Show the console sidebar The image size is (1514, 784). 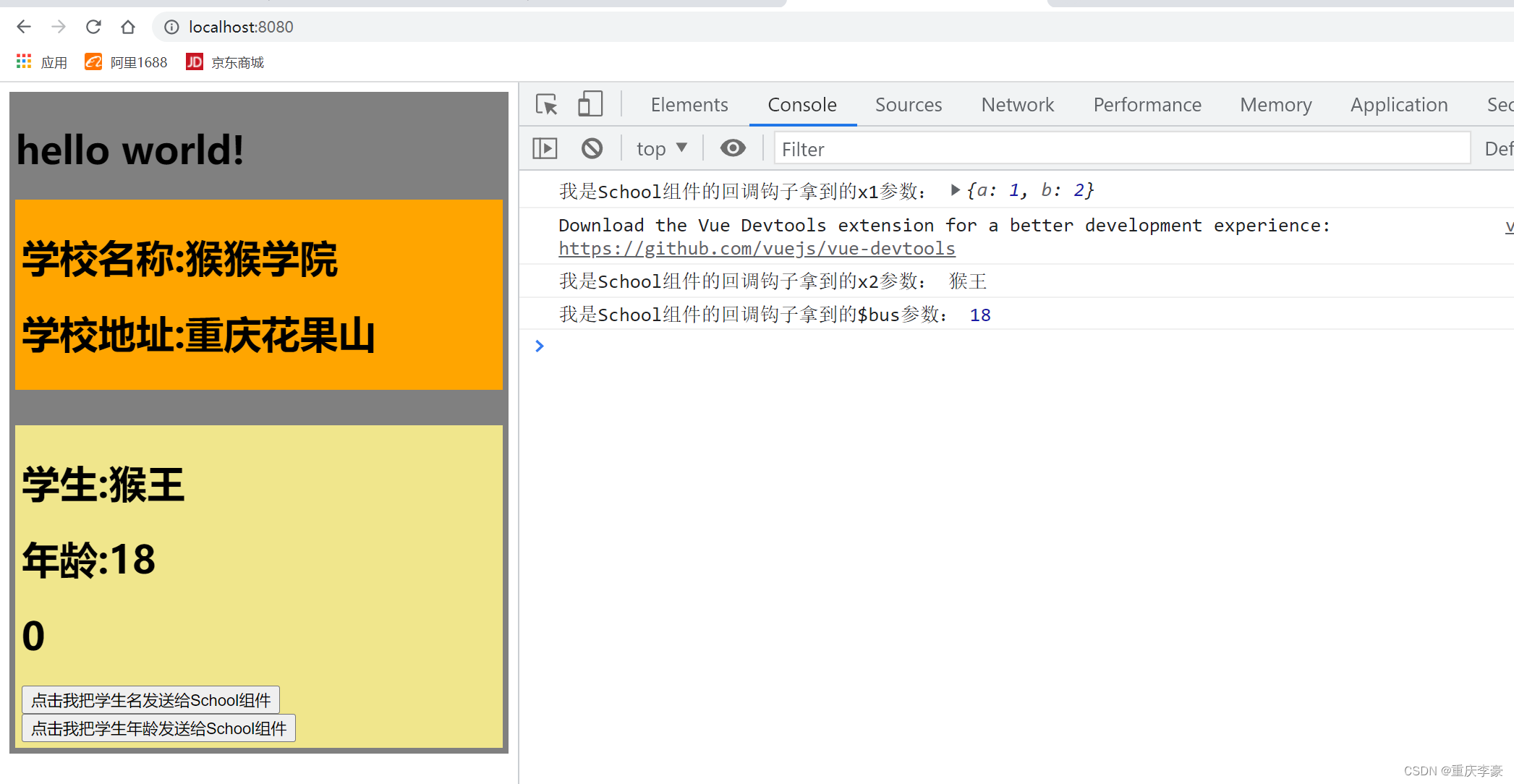click(545, 149)
